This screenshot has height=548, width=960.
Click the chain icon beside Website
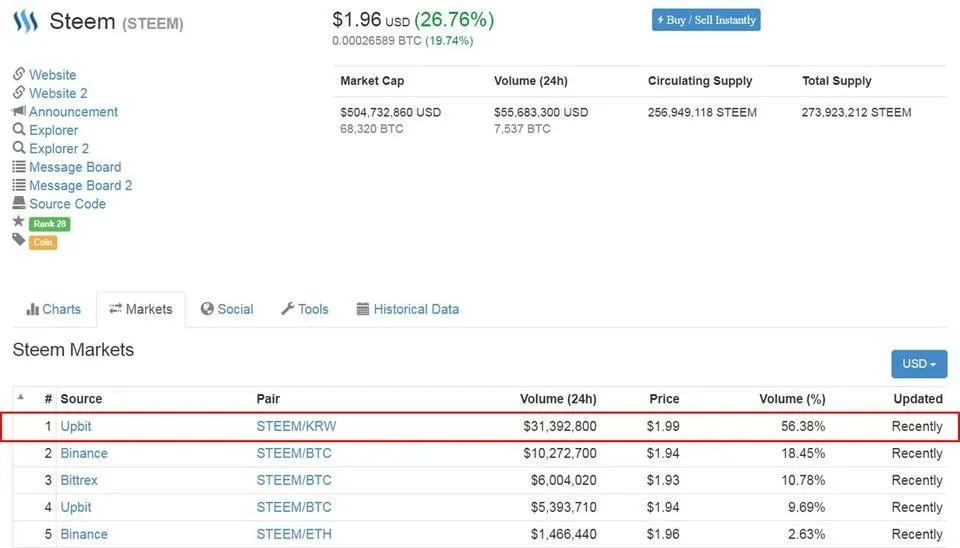(x=19, y=74)
